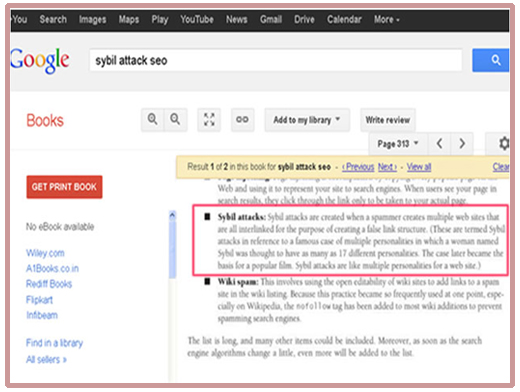Open Drive in the top navigation bar
The height and width of the screenshot is (392, 520).
tap(304, 19)
